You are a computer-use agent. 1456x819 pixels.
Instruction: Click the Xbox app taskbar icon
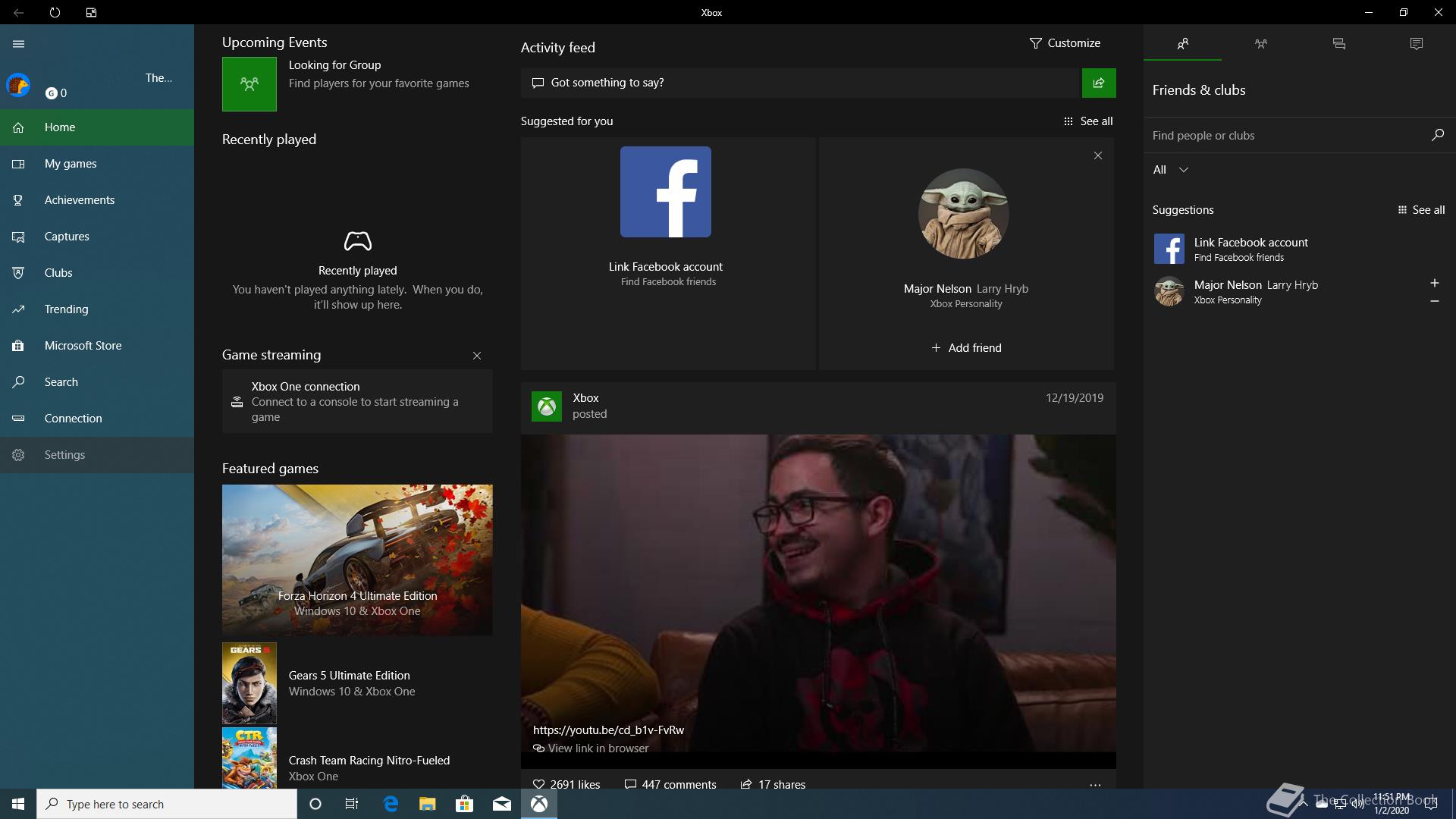coord(539,804)
